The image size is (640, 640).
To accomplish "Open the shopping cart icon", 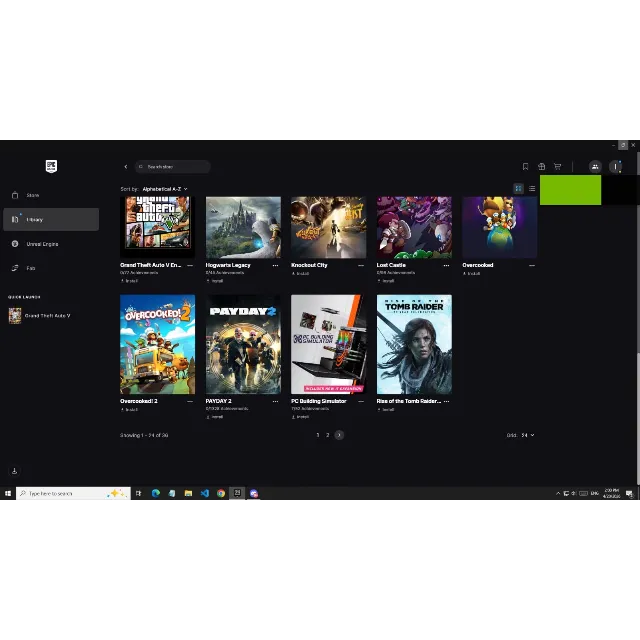I will (x=557, y=167).
